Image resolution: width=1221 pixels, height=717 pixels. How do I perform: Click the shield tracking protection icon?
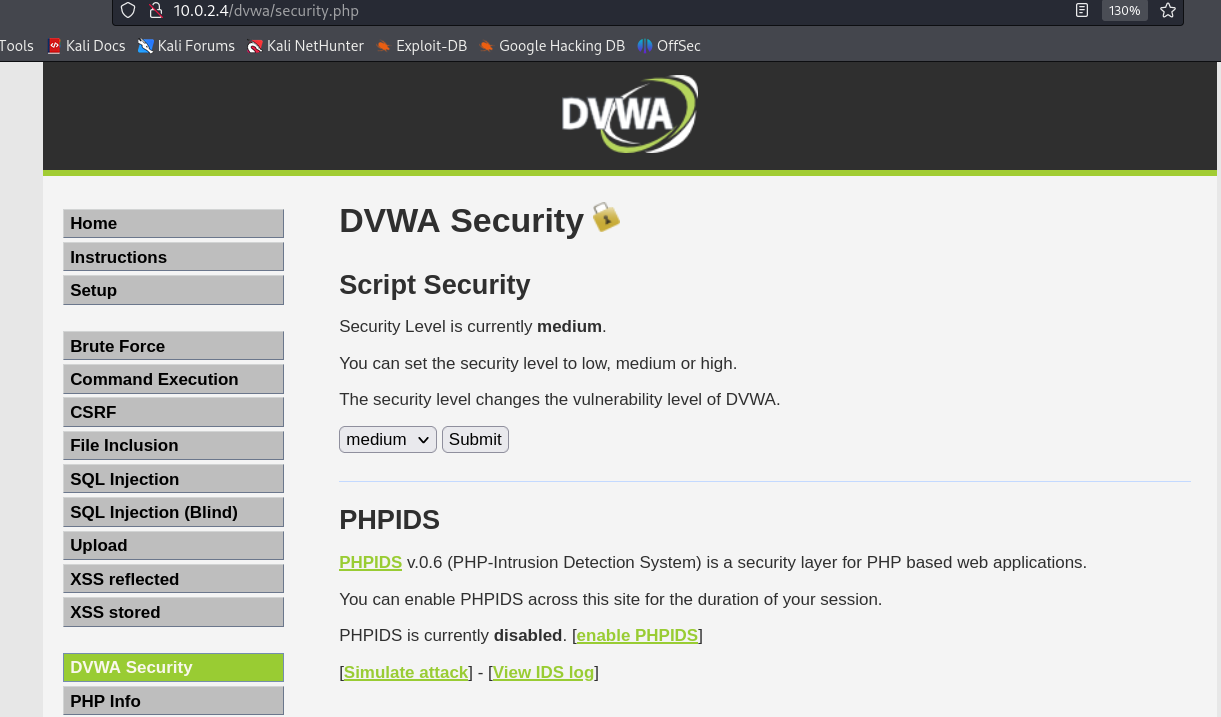[127, 11]
